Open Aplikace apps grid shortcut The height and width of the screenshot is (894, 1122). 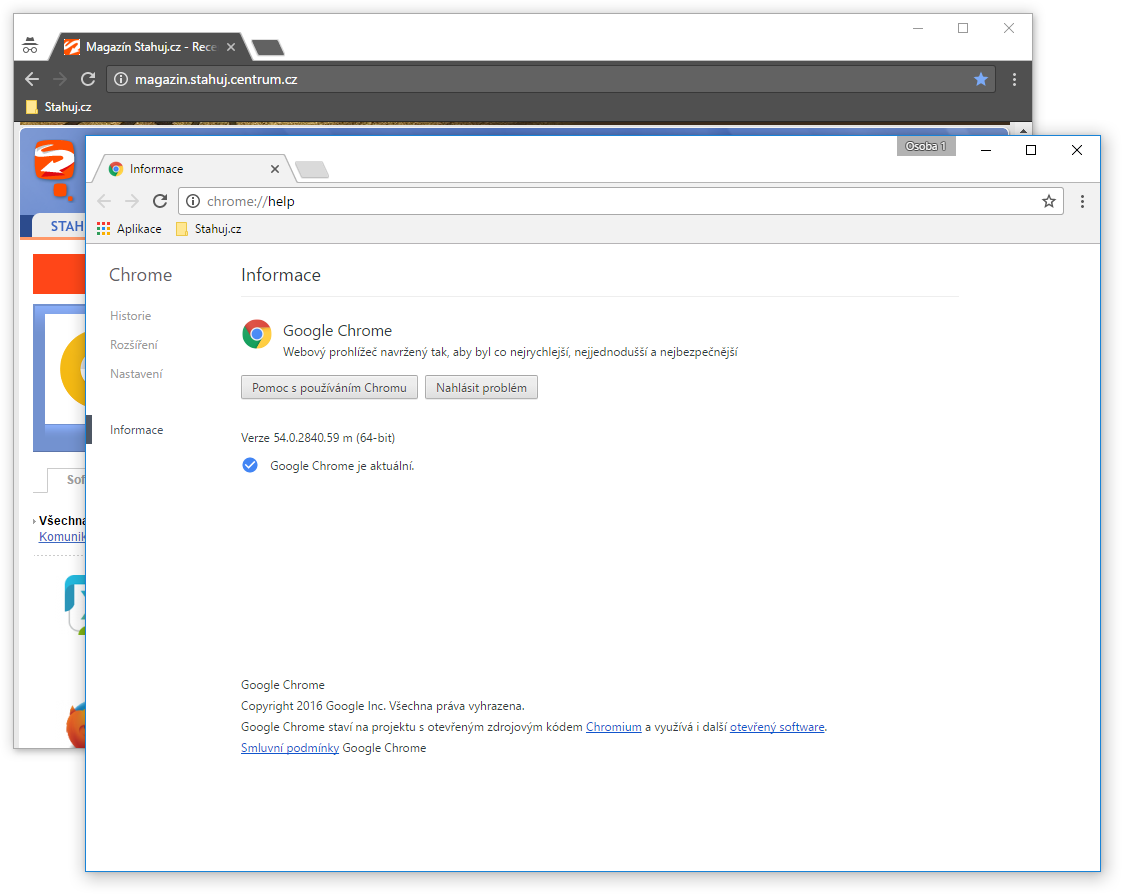(129, 229)
